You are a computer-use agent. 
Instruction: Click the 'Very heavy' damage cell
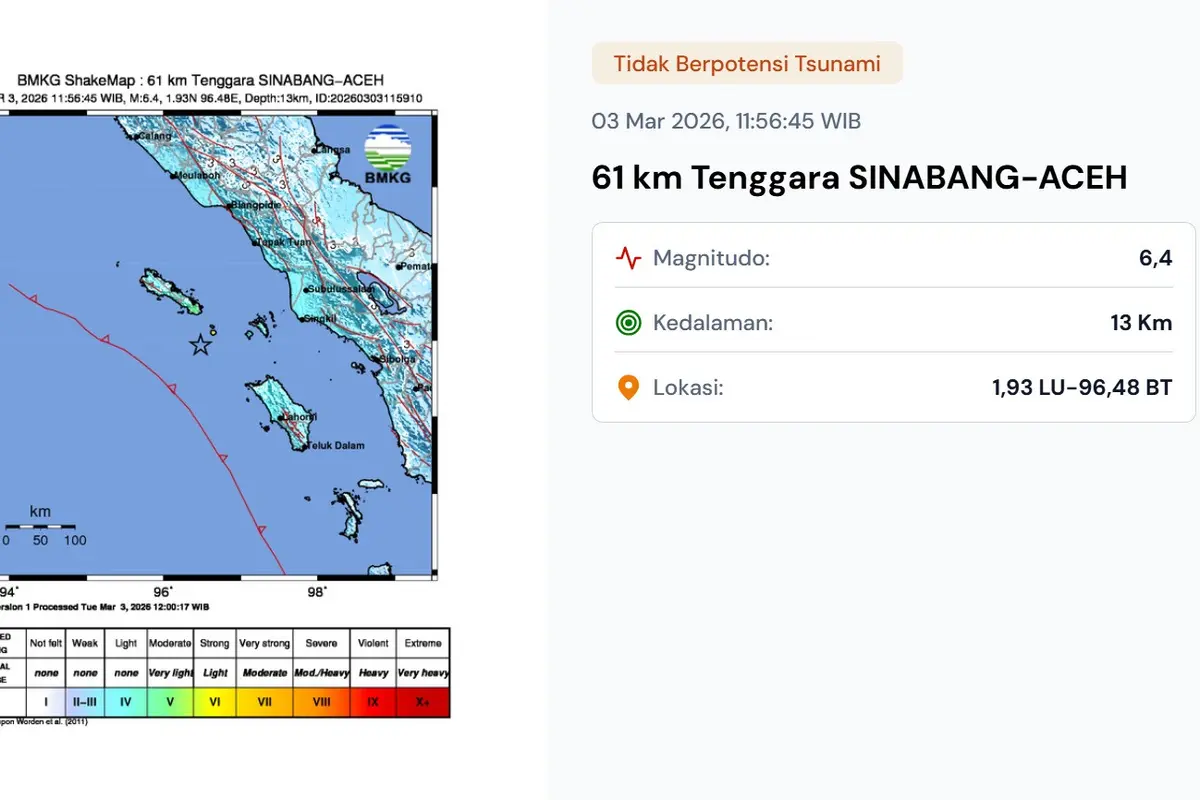click(423, 673)
